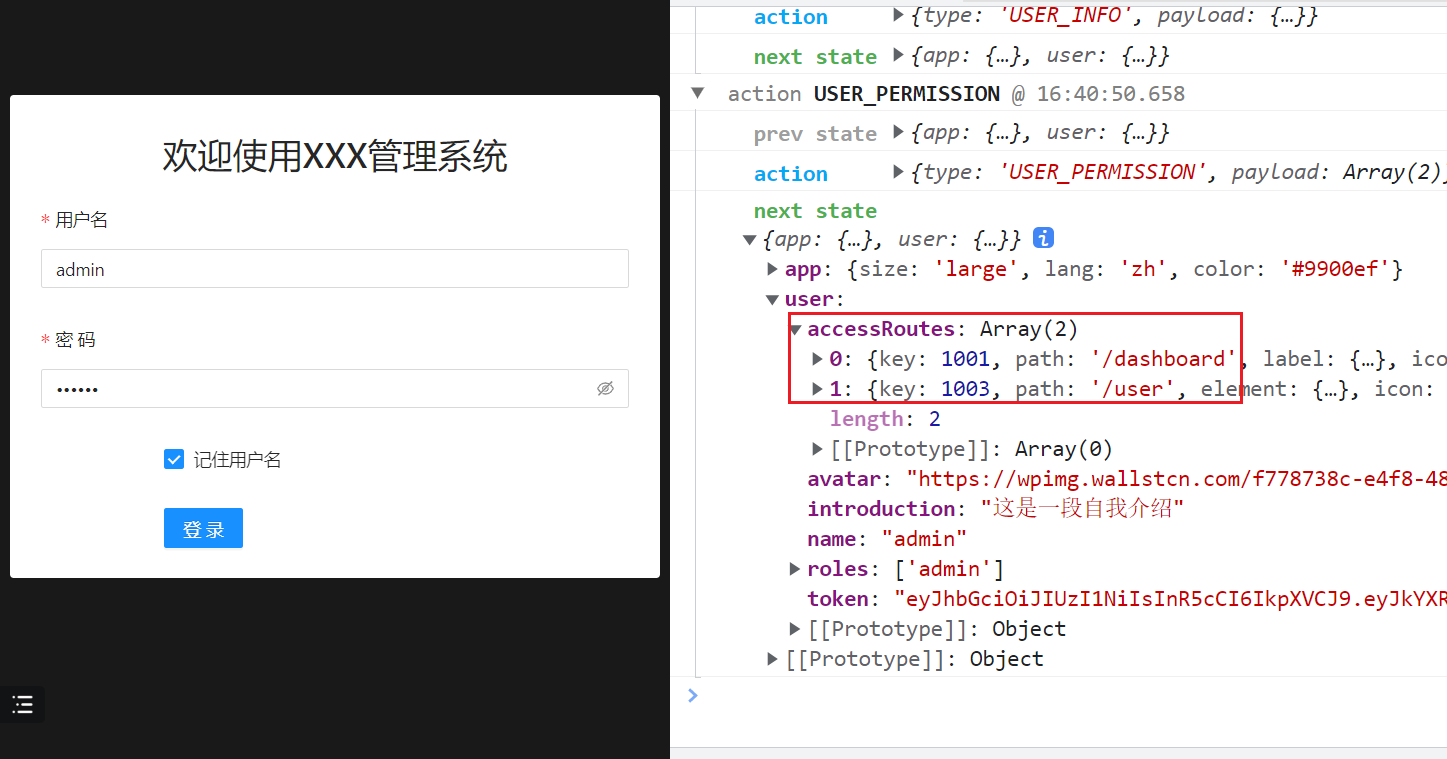This screenshot has height=759, width=1447.
Task: Click the avatar URL string value
Action: [1176, 479]
